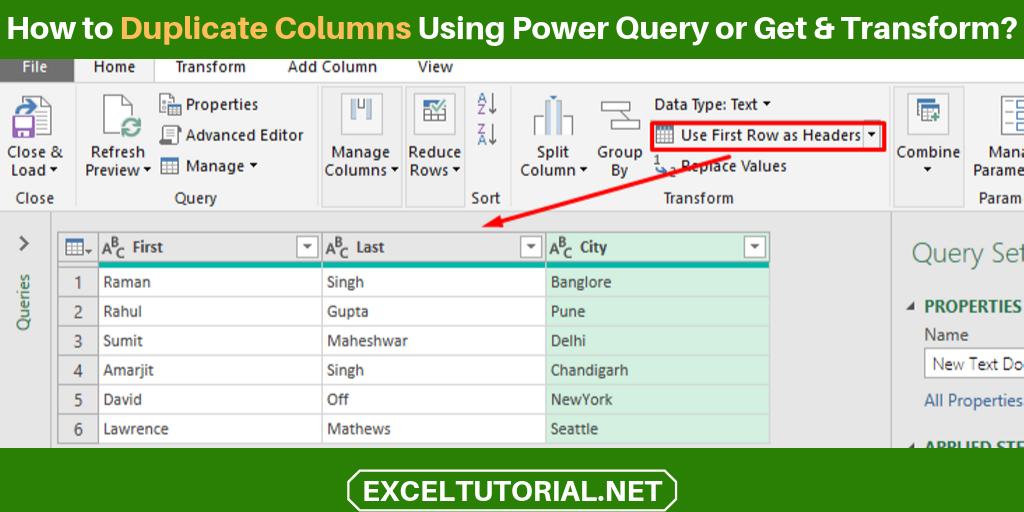Sort ascending A to Z
The height and width of the screenshot is (512, 1024).
(x=487, y=103)
